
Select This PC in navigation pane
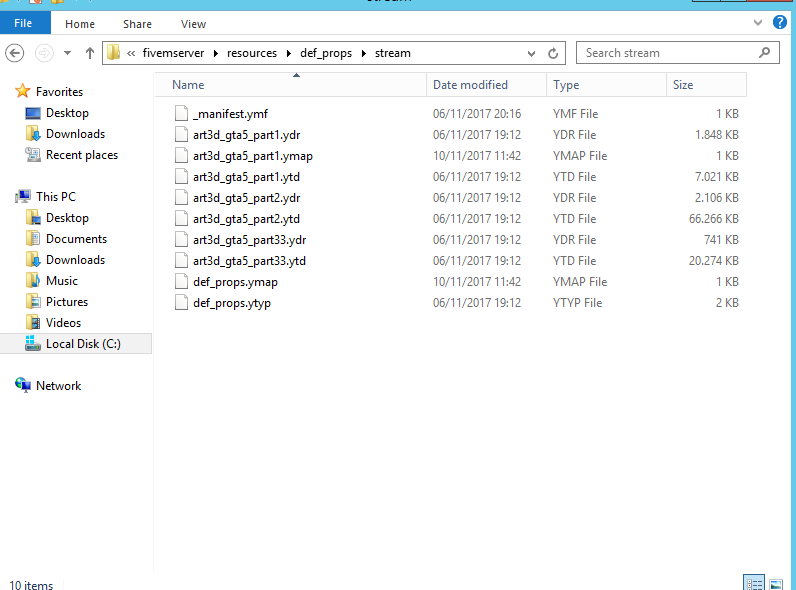pos(55,196)
